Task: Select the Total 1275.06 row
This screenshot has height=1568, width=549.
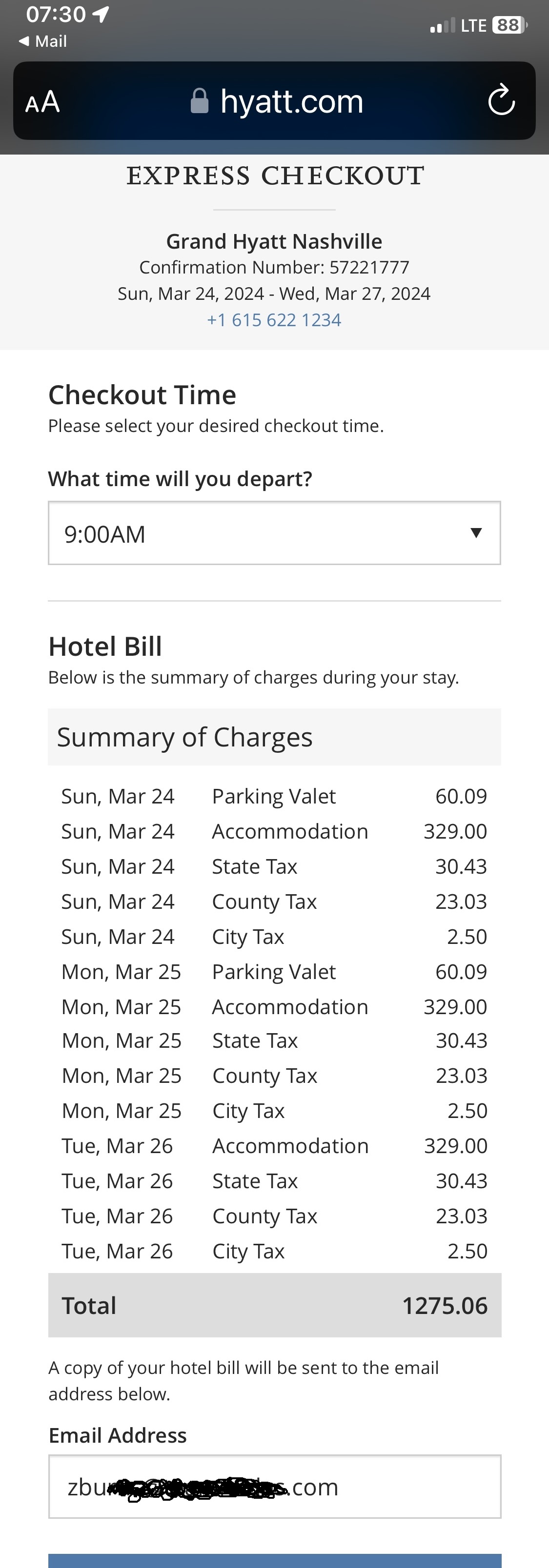Action: [x=274, y=1306]
